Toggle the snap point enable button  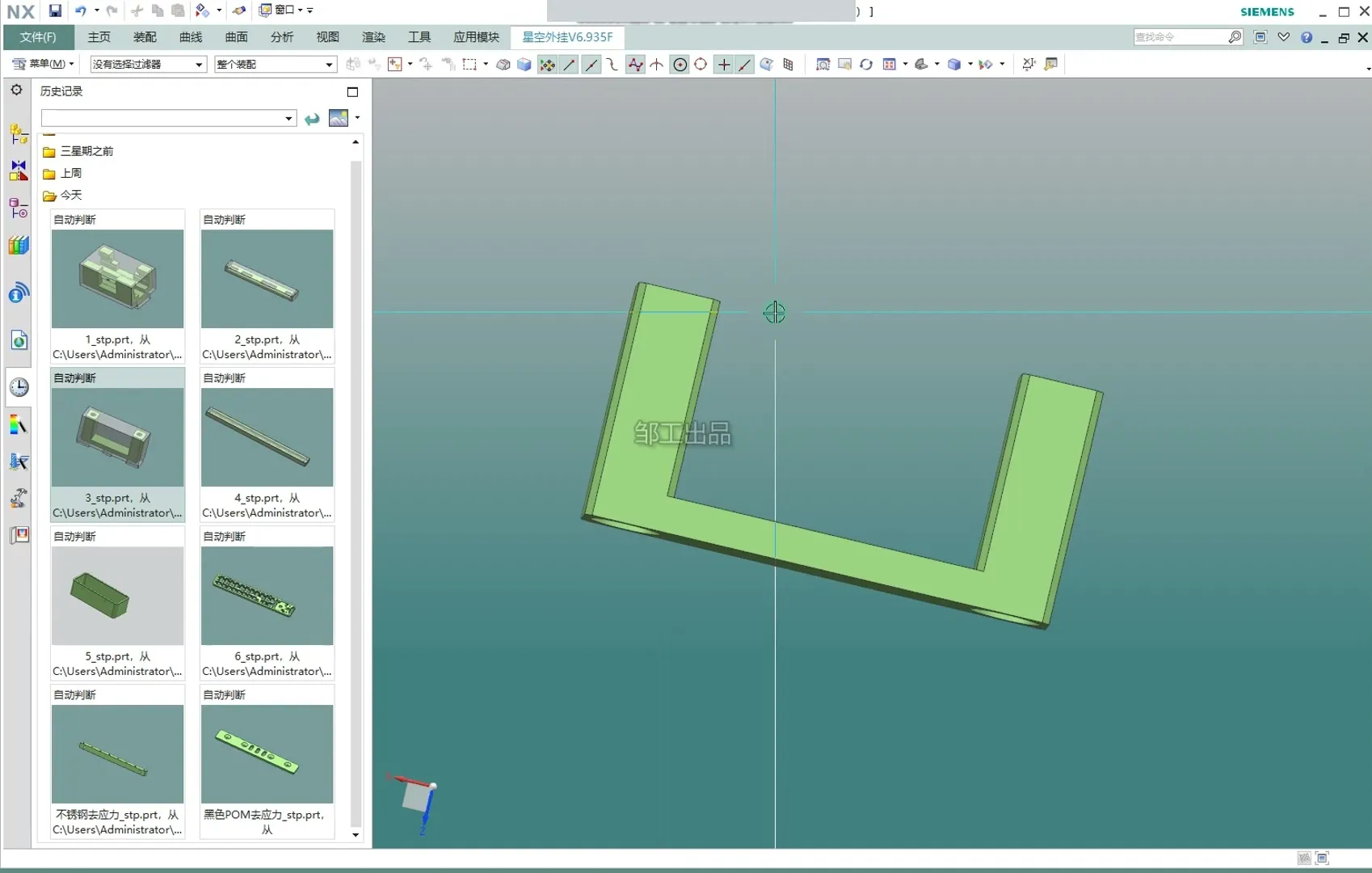click(x=547, y=65)
